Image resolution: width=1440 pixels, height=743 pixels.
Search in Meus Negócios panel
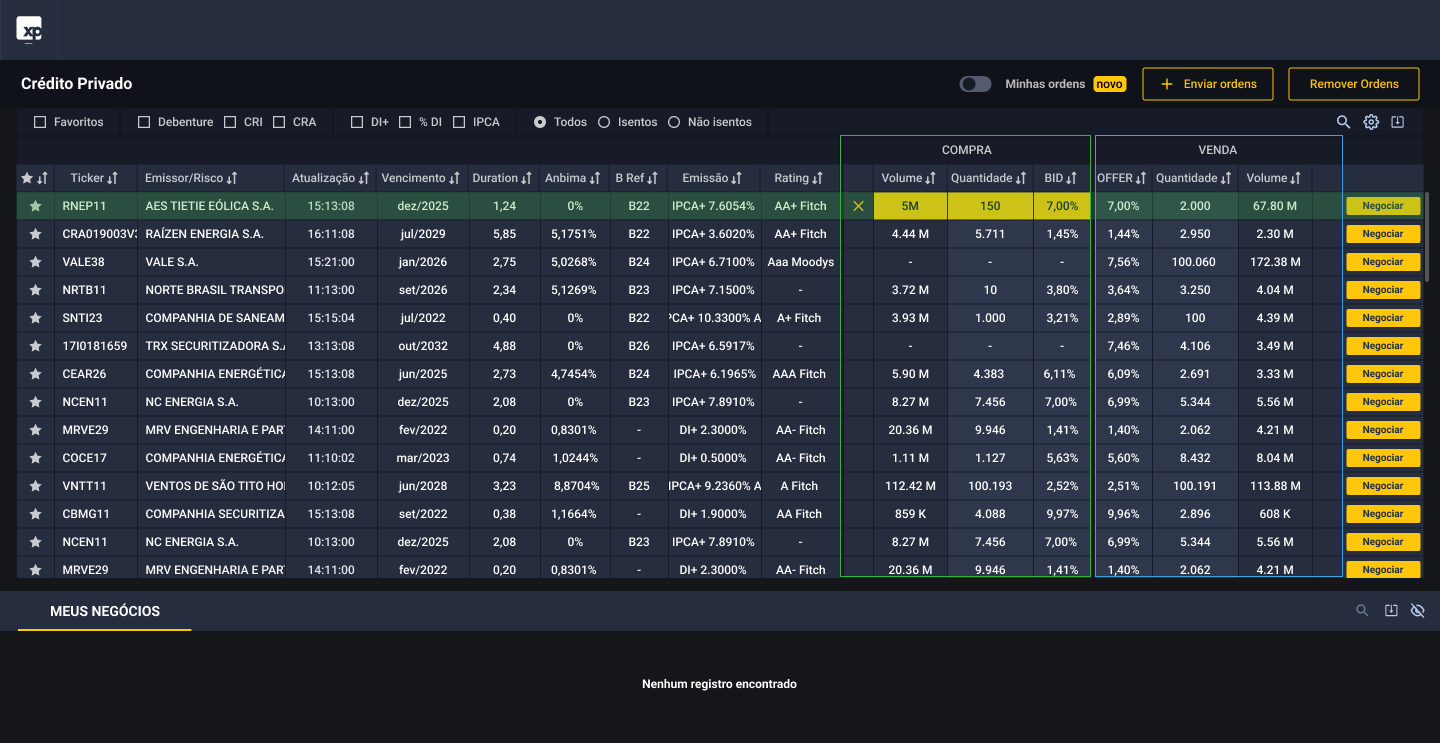[x=1362, y=611]
